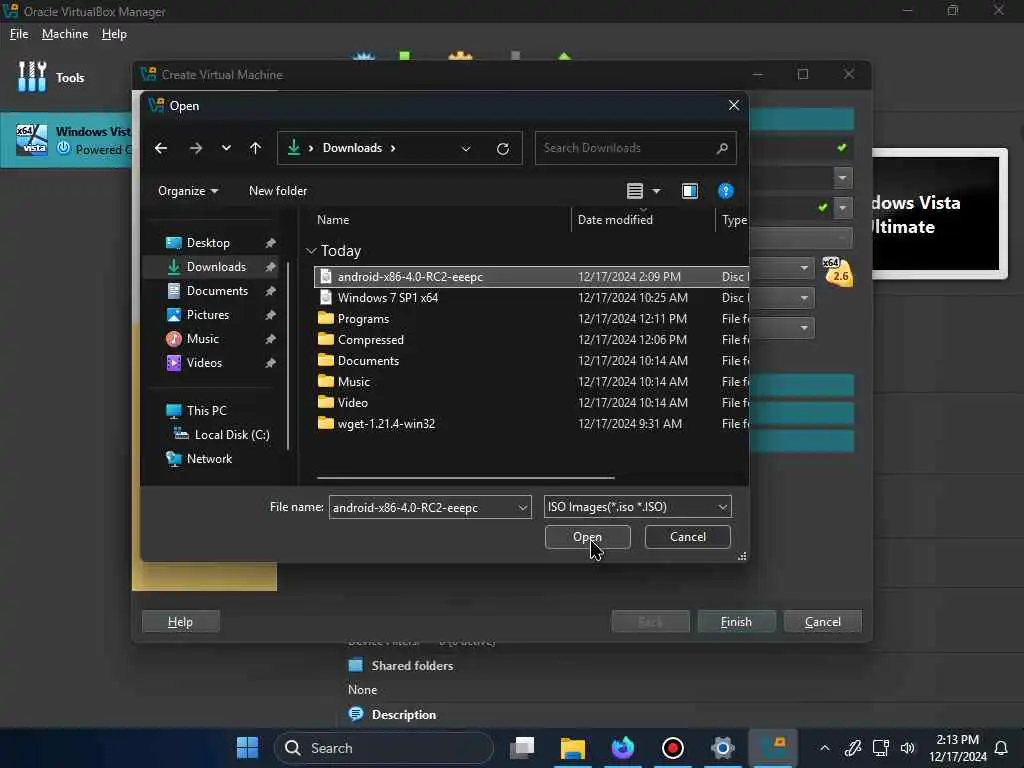Click the blue help icon in Open dialog

pyautogui.click(x=726, y=191)
